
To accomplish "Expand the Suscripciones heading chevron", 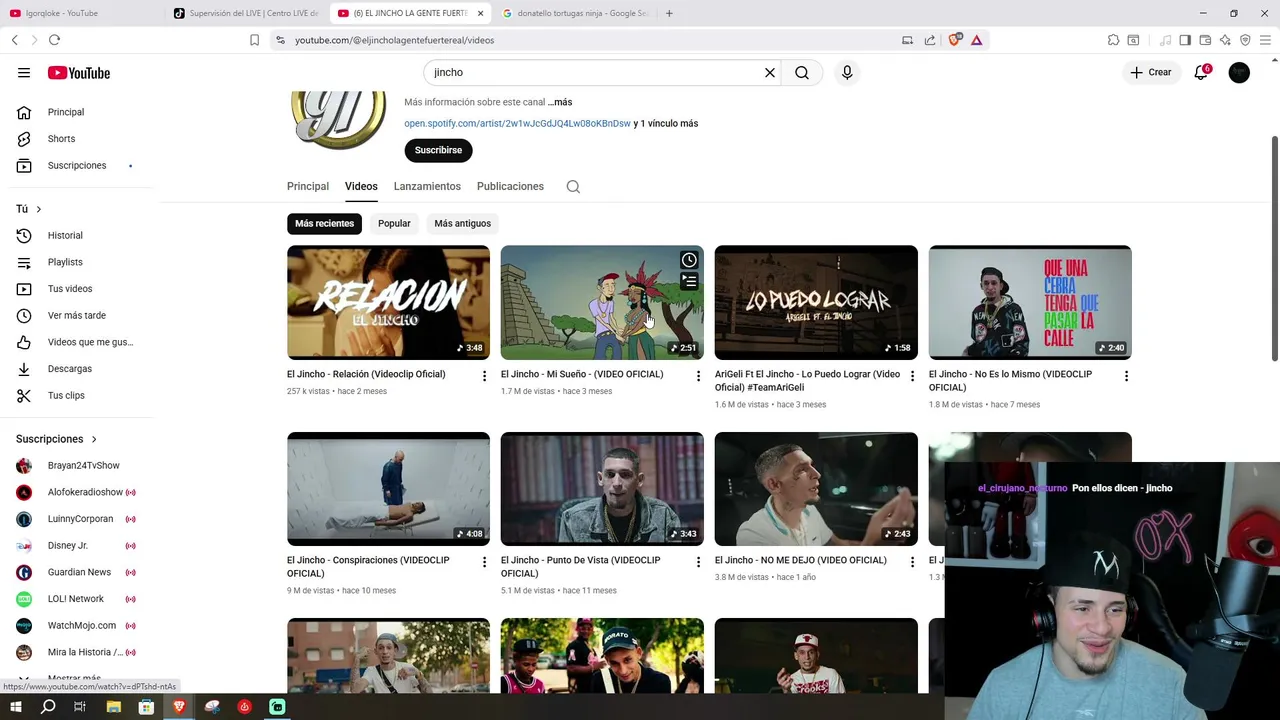I will coord(94,439).
